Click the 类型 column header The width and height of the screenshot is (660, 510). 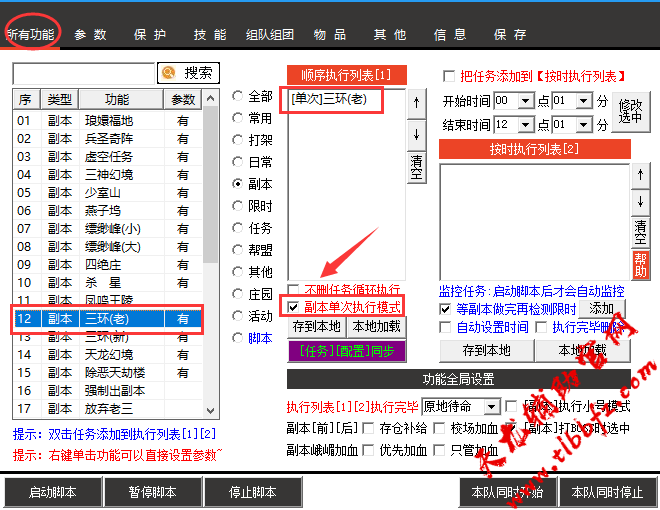(x=60, y=100)
